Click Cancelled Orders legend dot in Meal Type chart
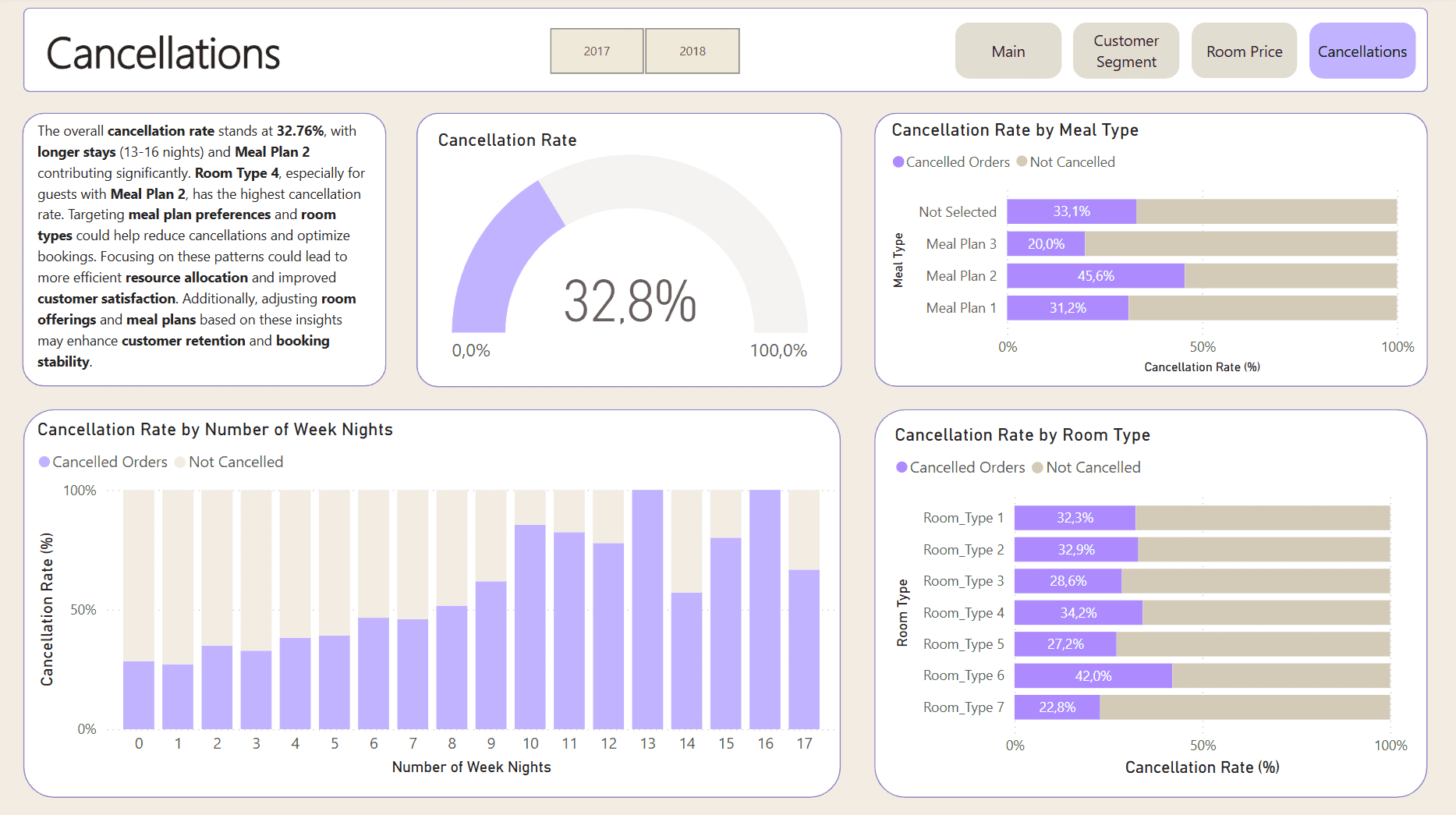The image size is (1456, 815). [x=898, y=162]
